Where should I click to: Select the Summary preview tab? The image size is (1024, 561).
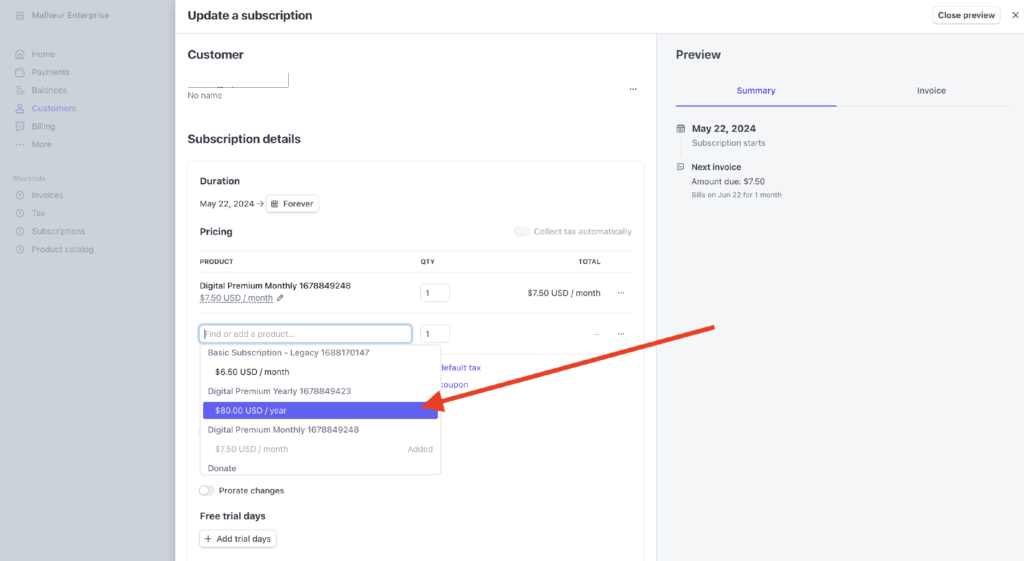[x=756, y=90]
